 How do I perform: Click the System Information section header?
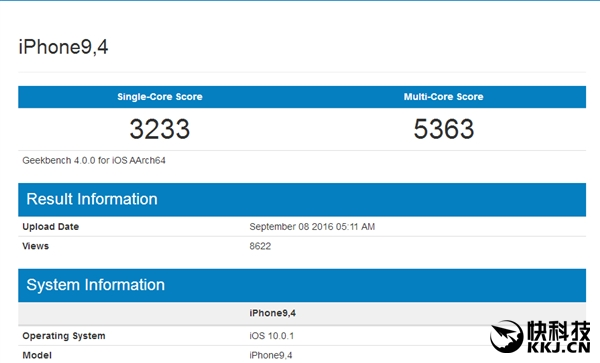pyautogui.click(x=302, y=285)
